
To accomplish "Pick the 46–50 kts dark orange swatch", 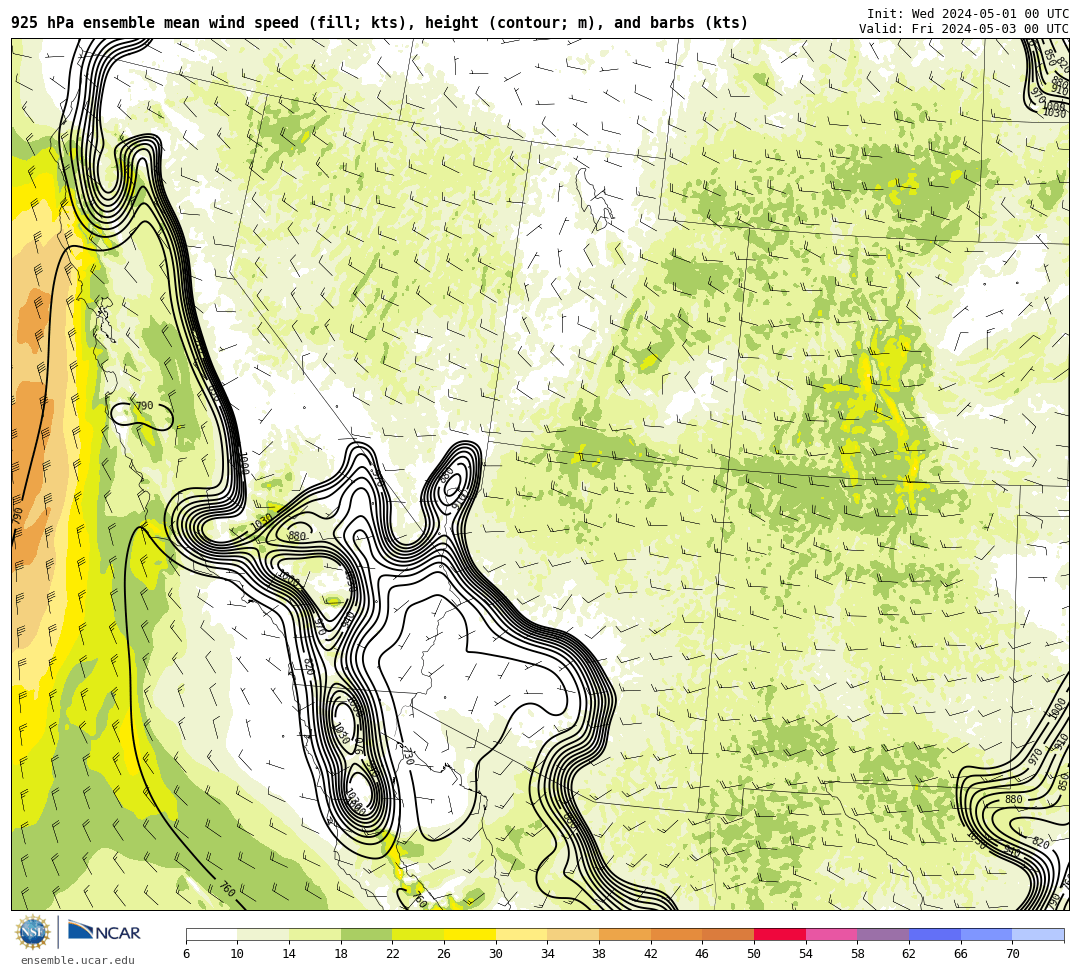I will point(728,934).
